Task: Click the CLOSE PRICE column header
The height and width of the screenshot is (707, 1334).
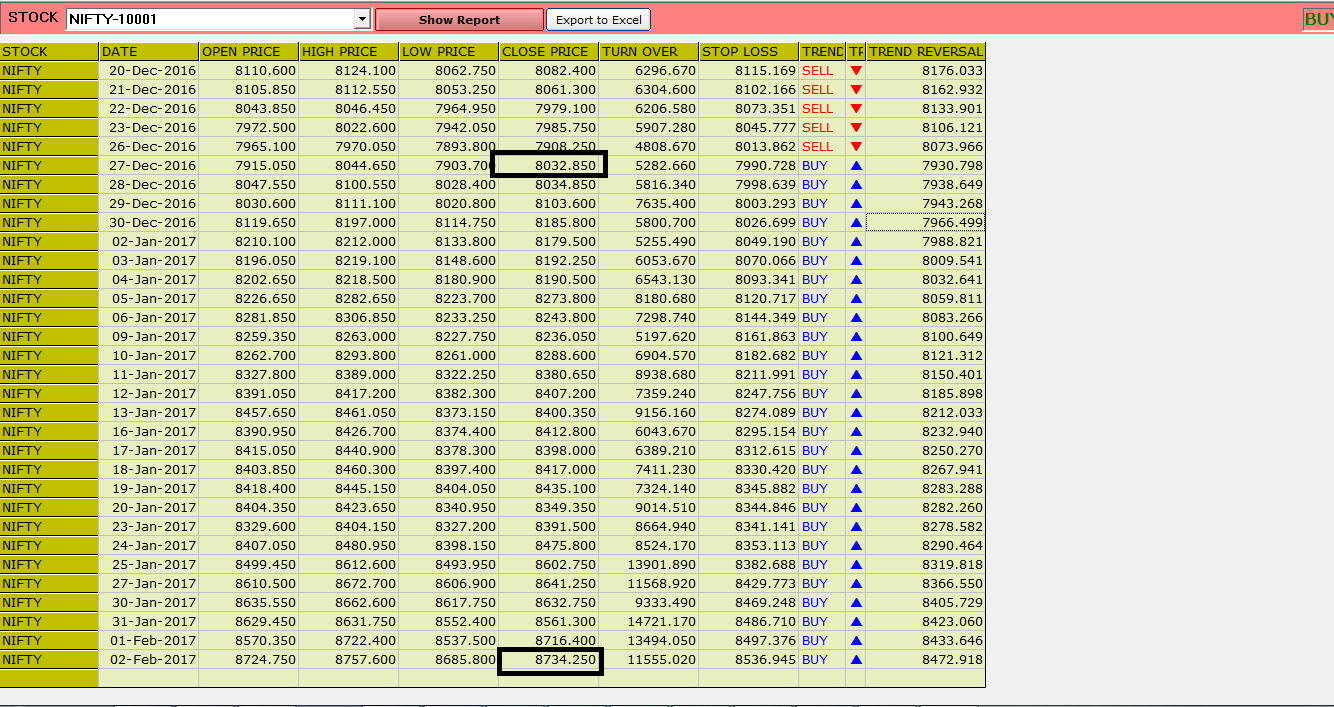Action: point(549,52)
